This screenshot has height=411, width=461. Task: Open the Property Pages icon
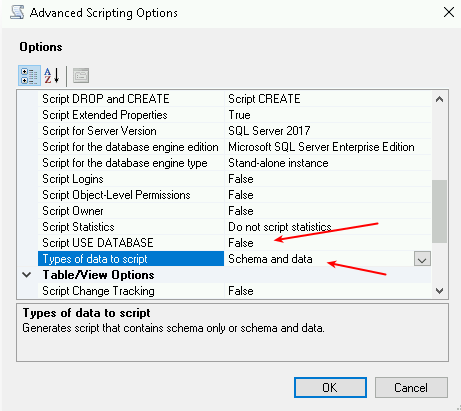pos(81,76)
